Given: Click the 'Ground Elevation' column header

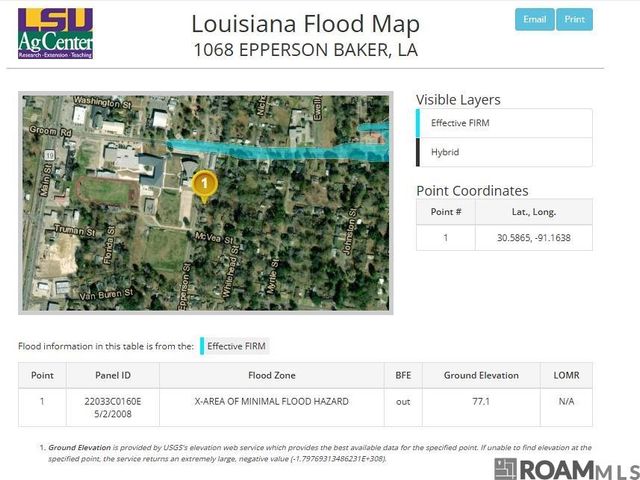Looking at the screenshot, I should pyautogui.click(x=481, y=375).
